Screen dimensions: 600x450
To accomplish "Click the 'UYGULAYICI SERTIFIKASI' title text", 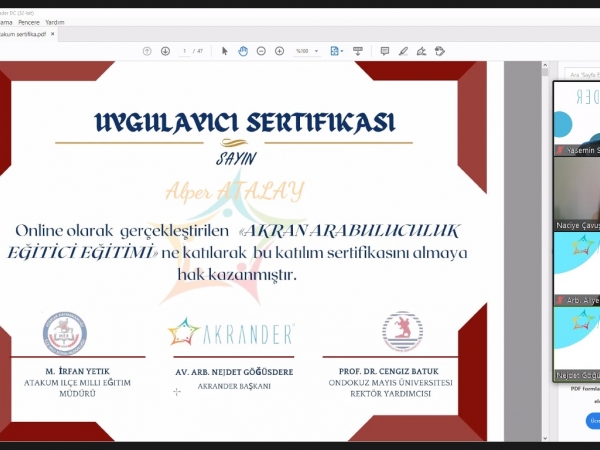I will click(245, 123).
